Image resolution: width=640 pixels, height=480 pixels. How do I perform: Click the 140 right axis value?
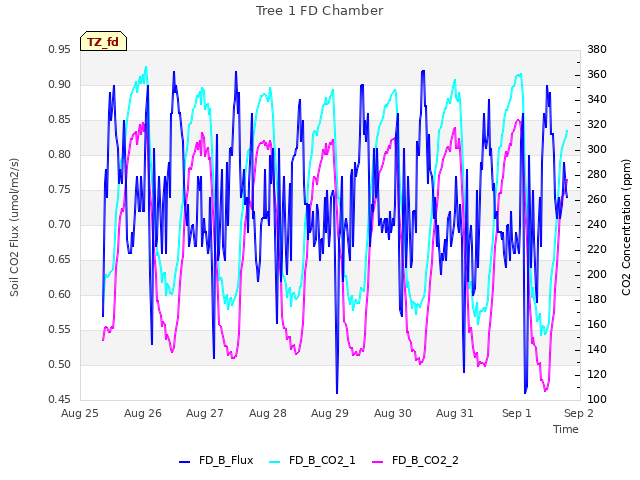pyautogui.click(x=597, y=350)
